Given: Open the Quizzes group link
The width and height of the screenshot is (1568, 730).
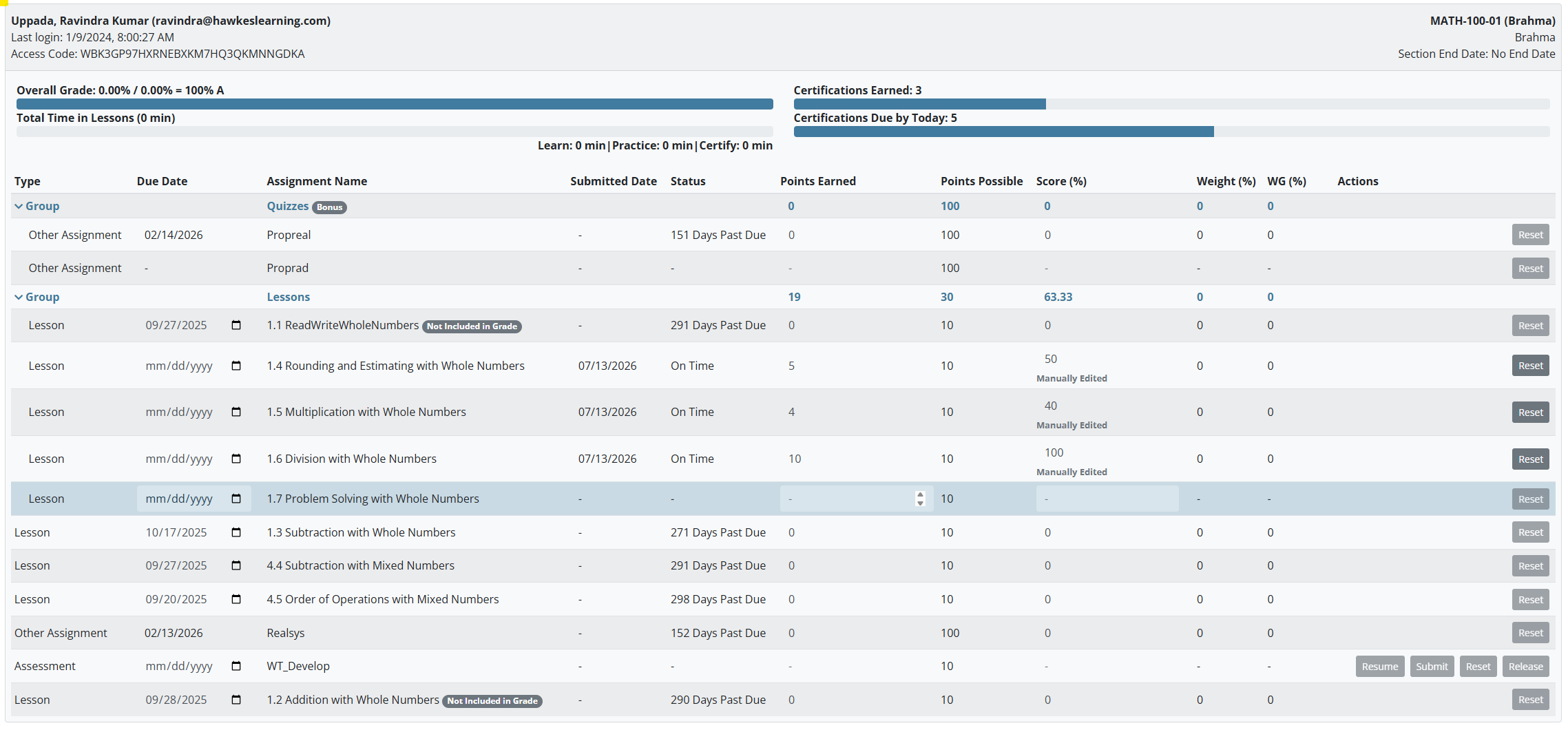Looking at the screenshot, I should click(288, 206).
